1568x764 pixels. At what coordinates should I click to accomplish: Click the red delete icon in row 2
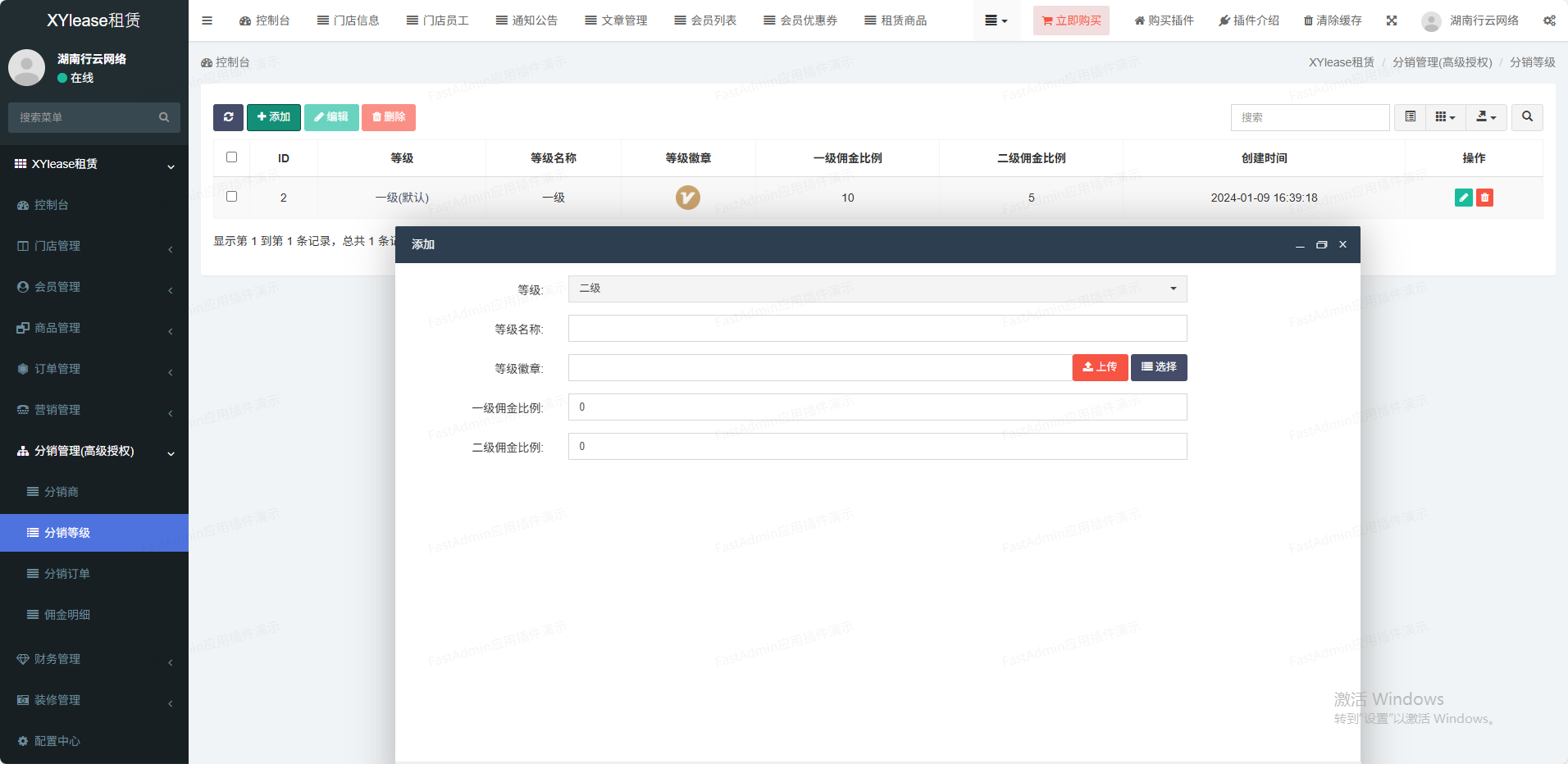coord(1484,198)
